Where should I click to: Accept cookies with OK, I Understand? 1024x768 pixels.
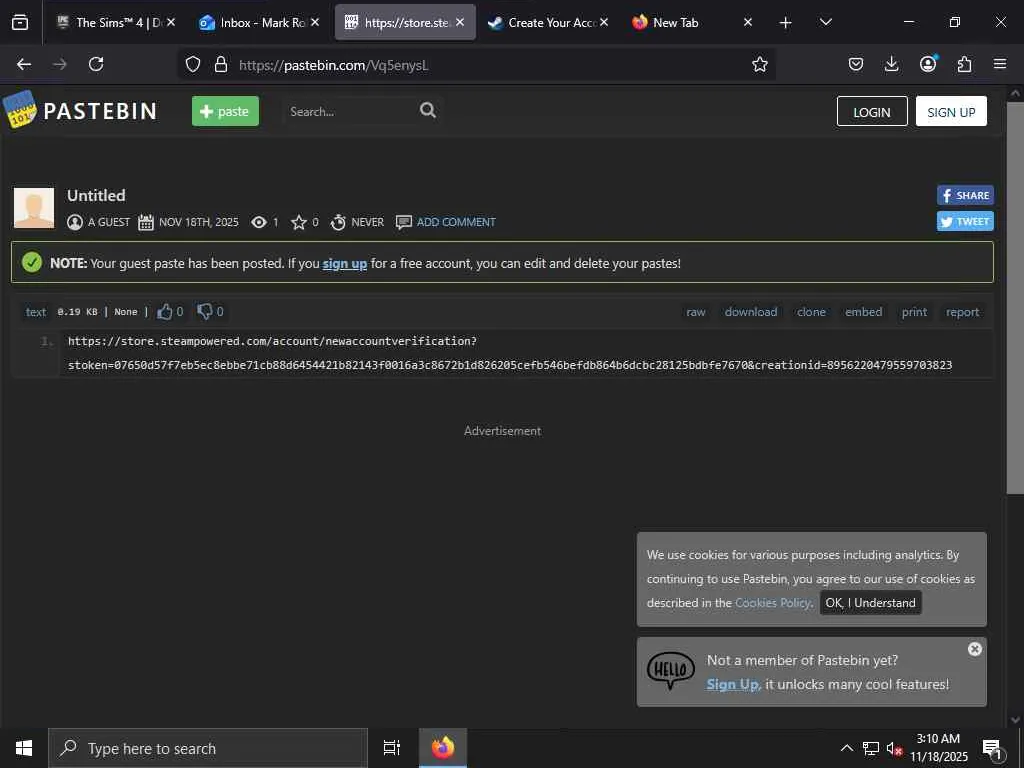tap(871, 603)
